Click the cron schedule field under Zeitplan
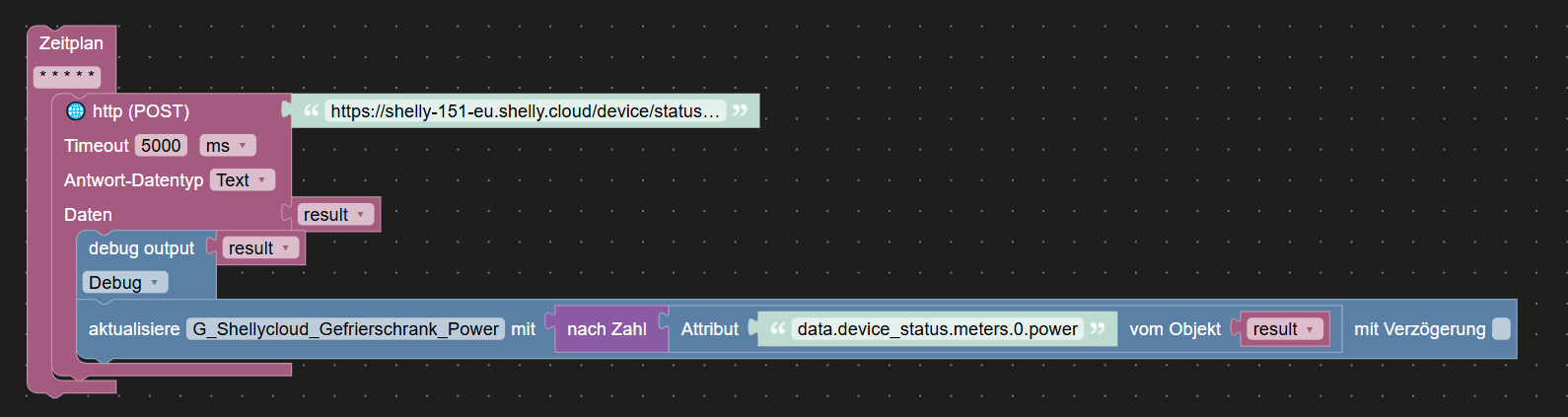1568x417 pixels. click(x=67, y=76)
